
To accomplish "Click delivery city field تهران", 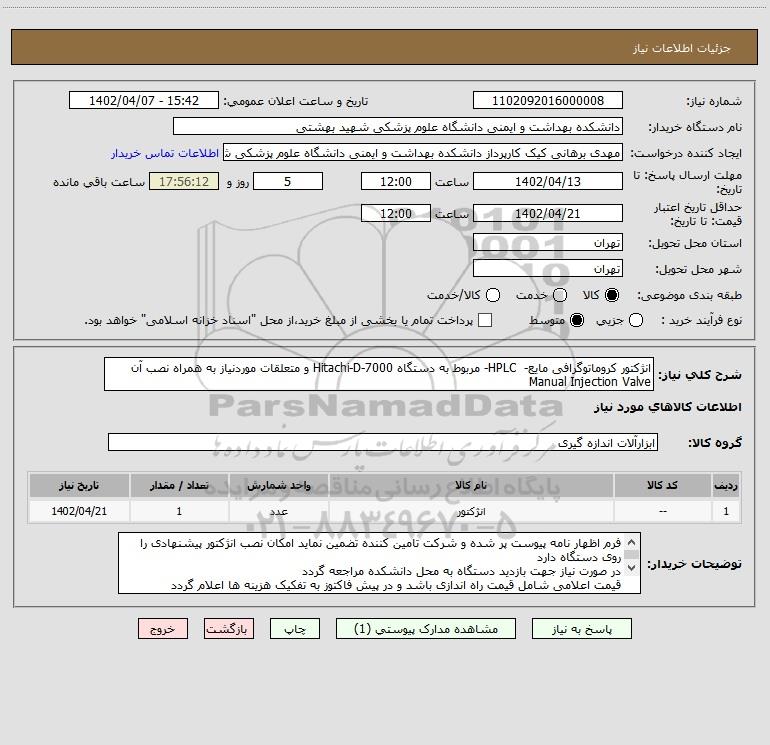I will [548, 268].
